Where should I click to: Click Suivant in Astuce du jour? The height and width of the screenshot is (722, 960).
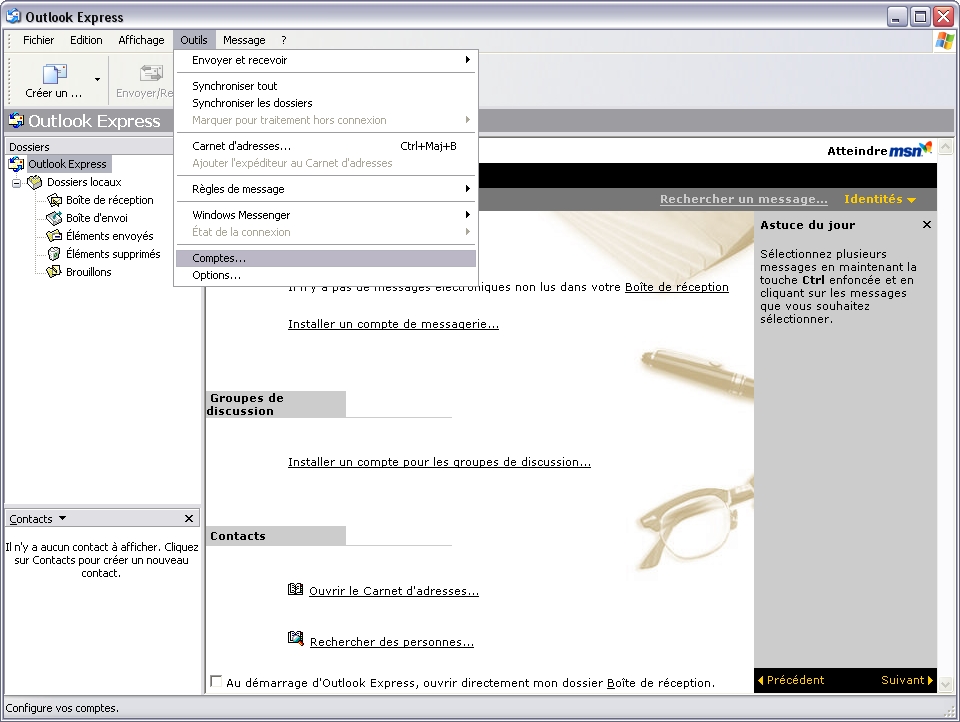pos(907,680)
